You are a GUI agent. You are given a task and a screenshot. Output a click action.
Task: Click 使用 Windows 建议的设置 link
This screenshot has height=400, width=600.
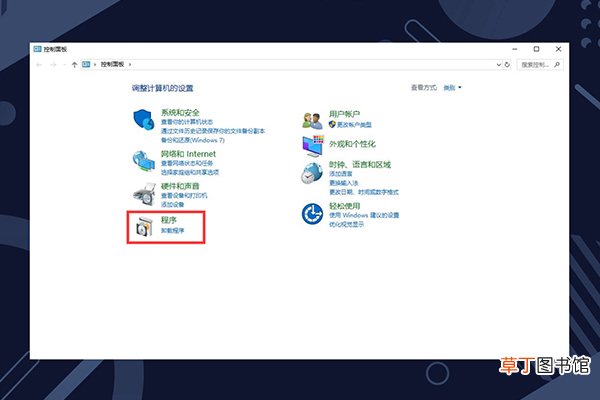(364, 215)
